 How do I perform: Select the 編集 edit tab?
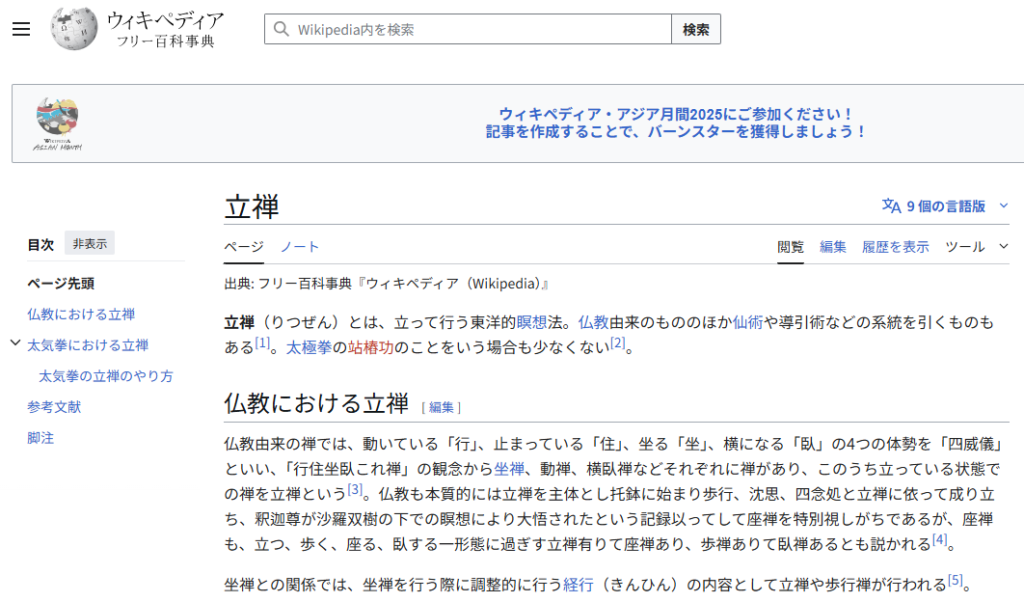[x=833, y=247]
